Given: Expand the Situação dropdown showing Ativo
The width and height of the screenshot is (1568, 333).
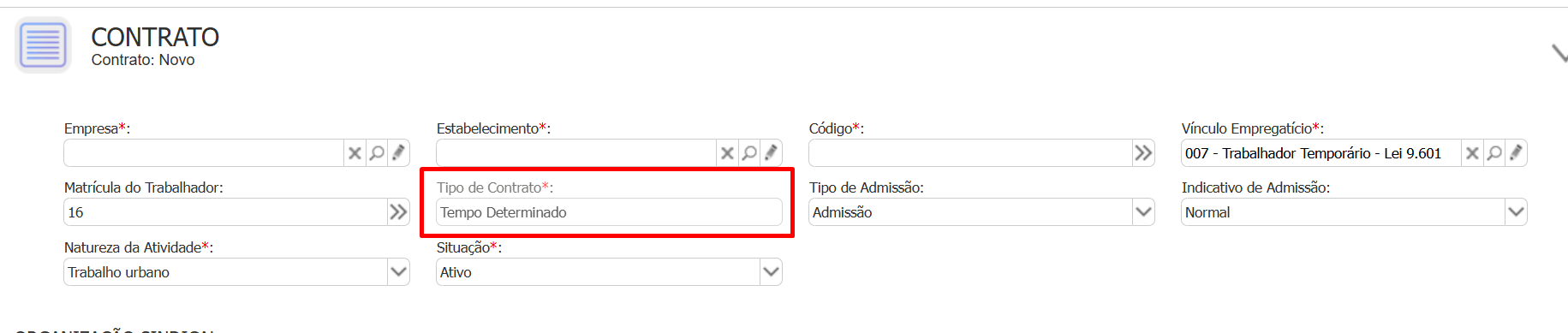Looking at the screenshot, I should pyautogui.click(x=771, y=272).
